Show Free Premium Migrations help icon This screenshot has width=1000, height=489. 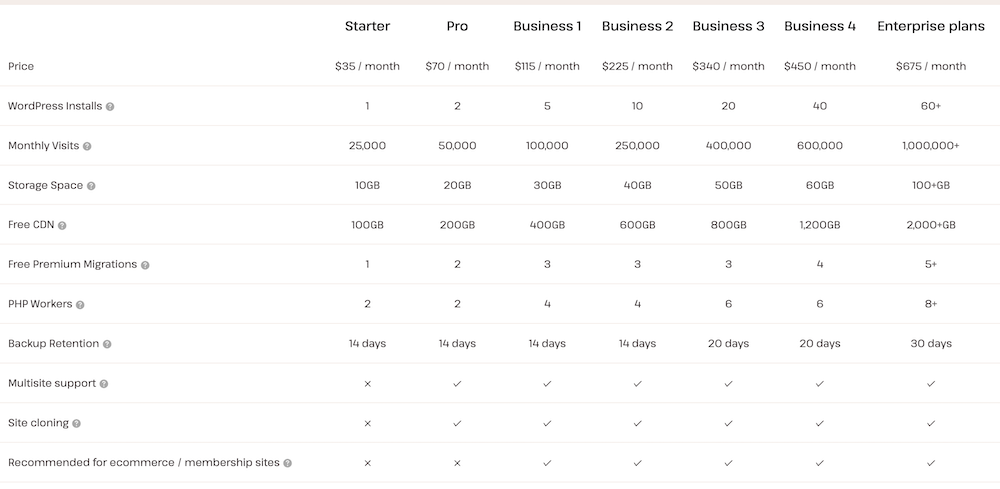145,265
